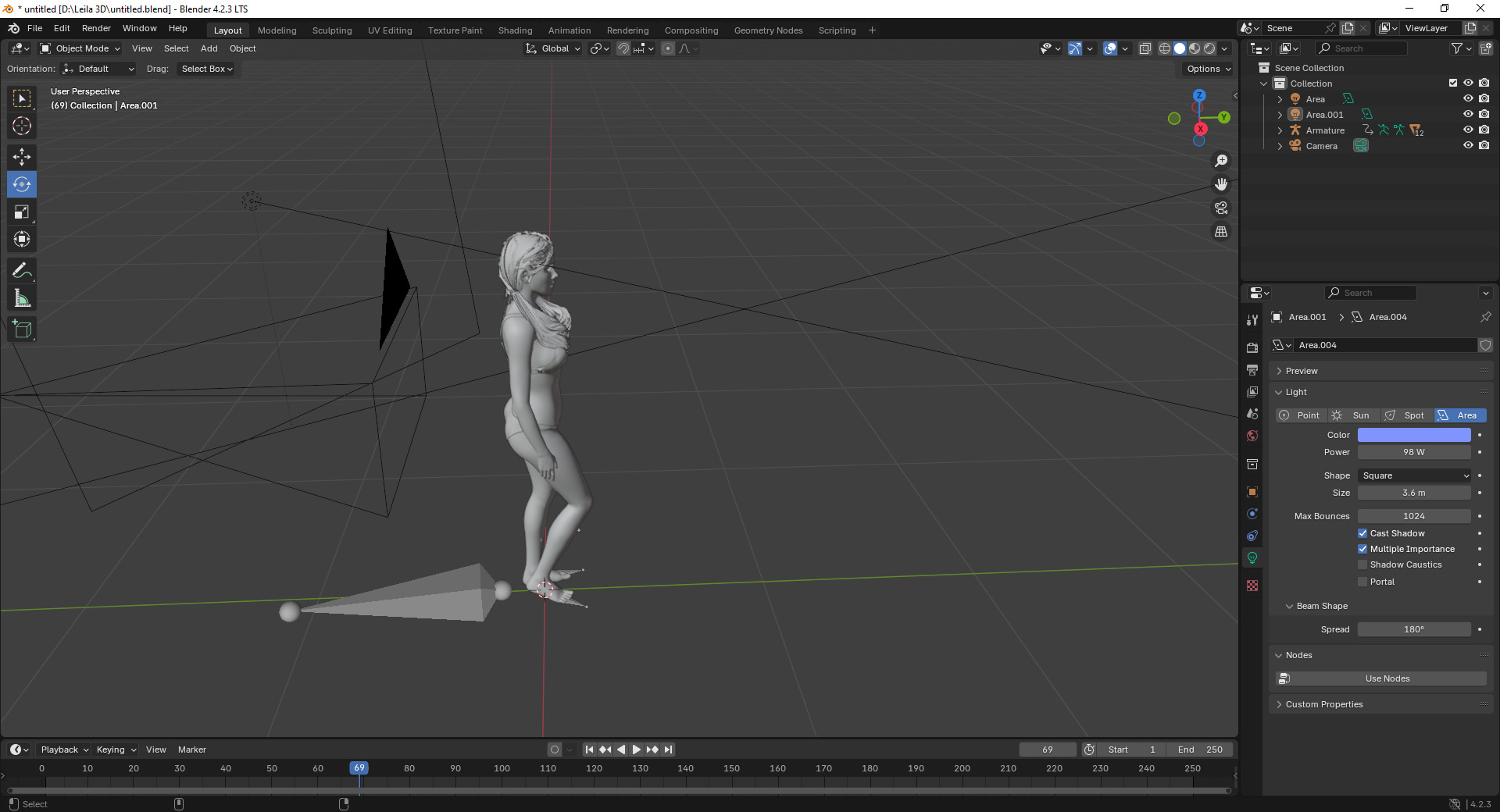Exclude Collection from view layer checkbox

pyautogui.click(x=1453, y=84)
